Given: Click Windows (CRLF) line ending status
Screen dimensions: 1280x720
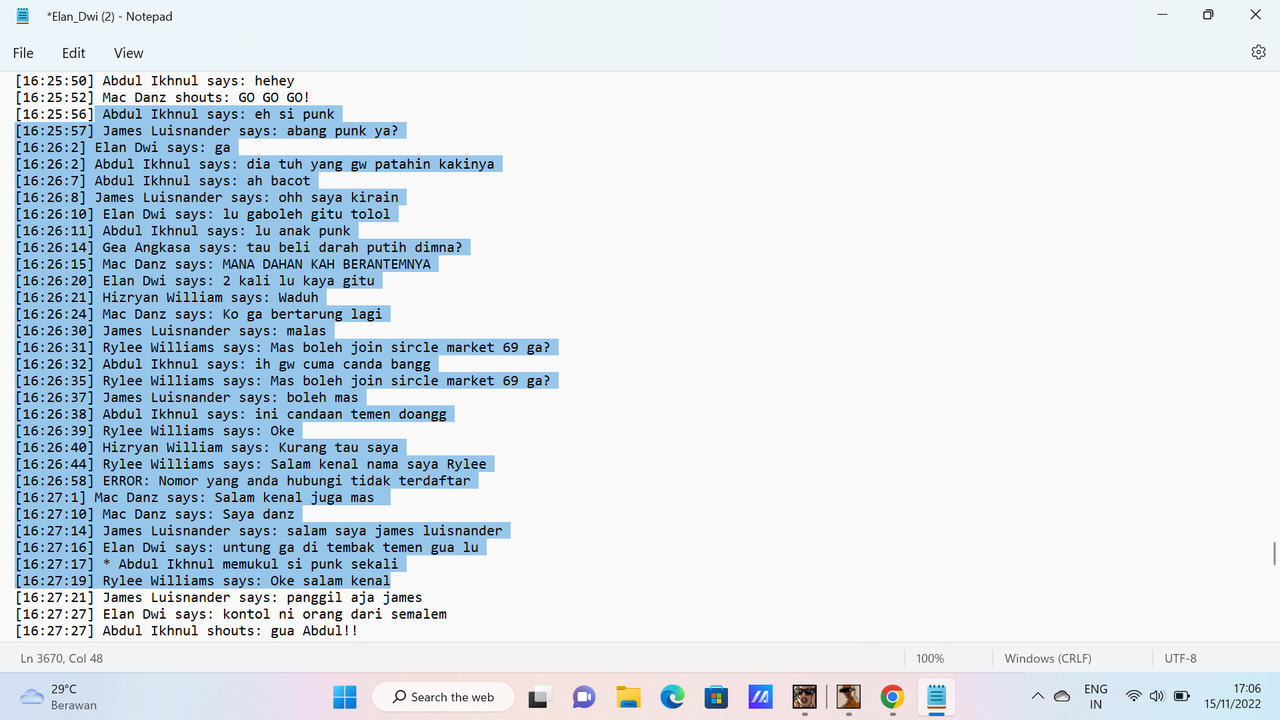Looking at the screenshot, I should (1048, 658).
